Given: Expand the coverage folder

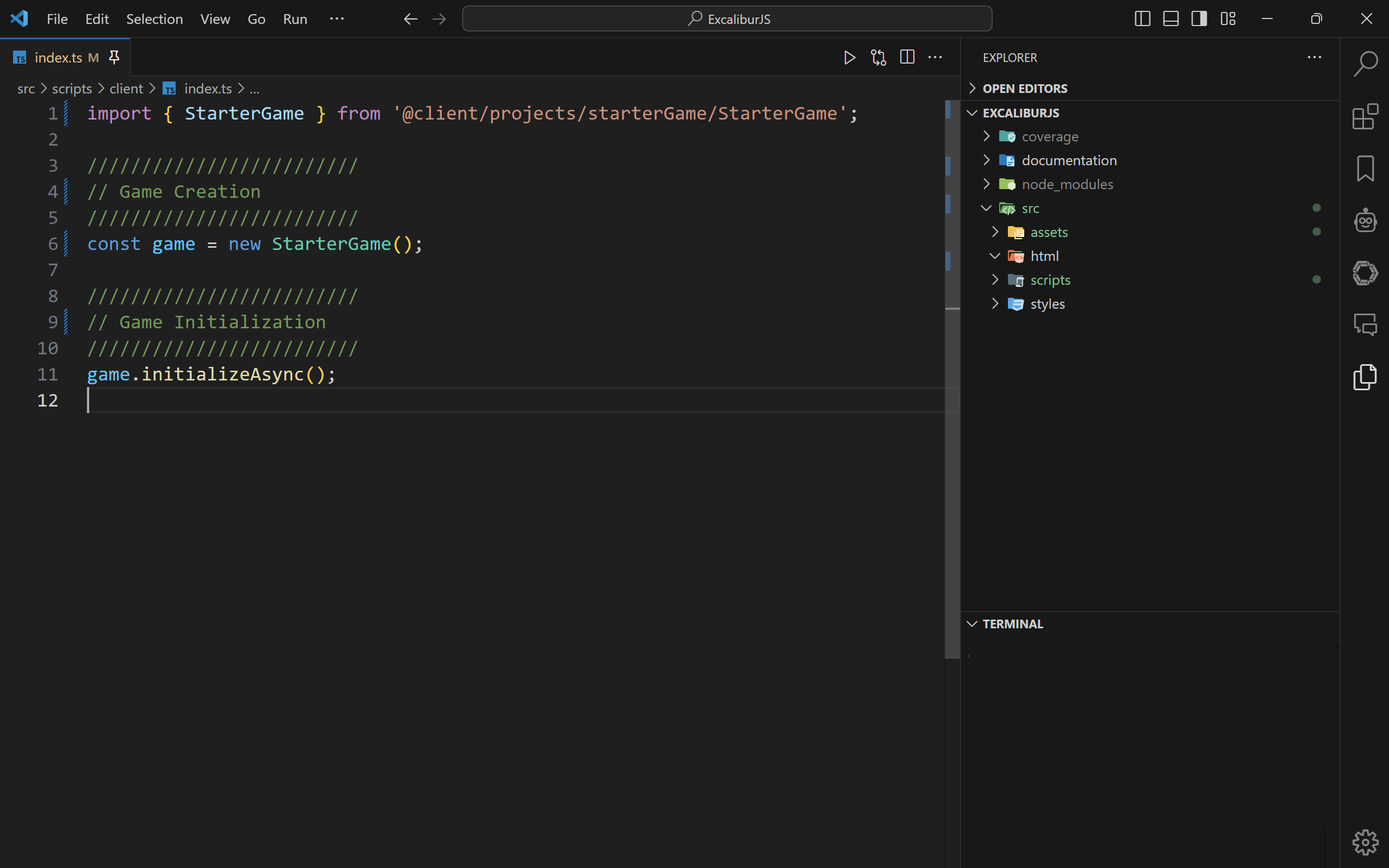Looking at the screenshot, I should pyautogui.click(x=1150, y=136).
